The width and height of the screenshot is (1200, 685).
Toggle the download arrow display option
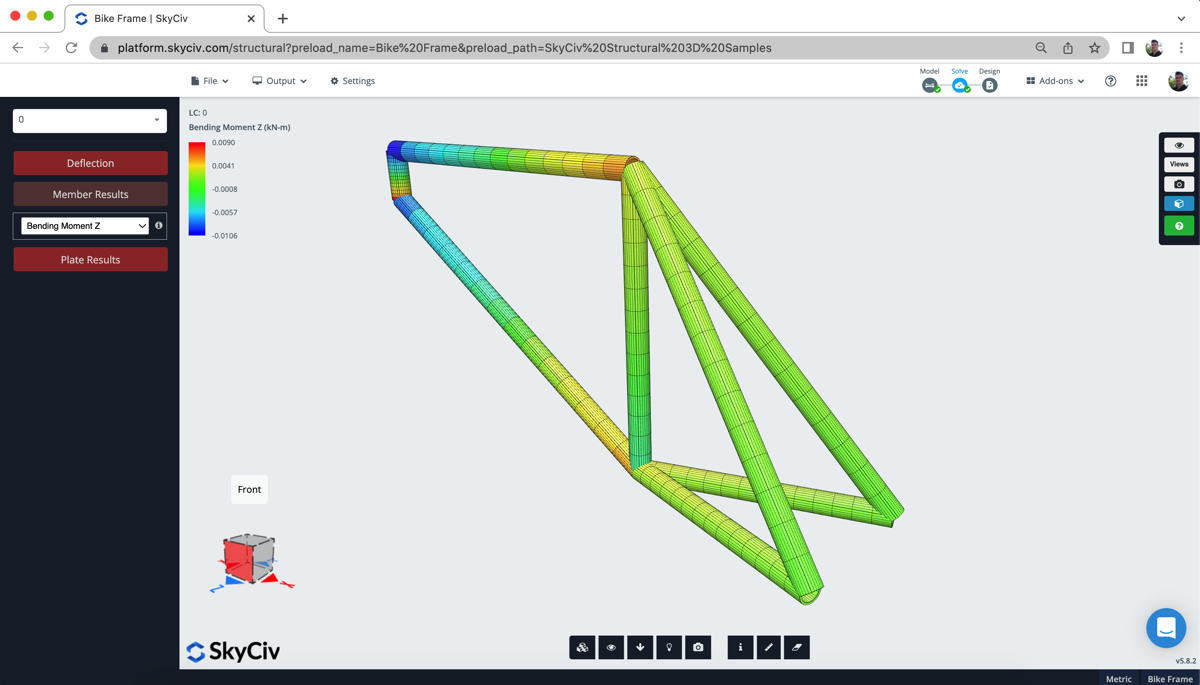[640, 647]
